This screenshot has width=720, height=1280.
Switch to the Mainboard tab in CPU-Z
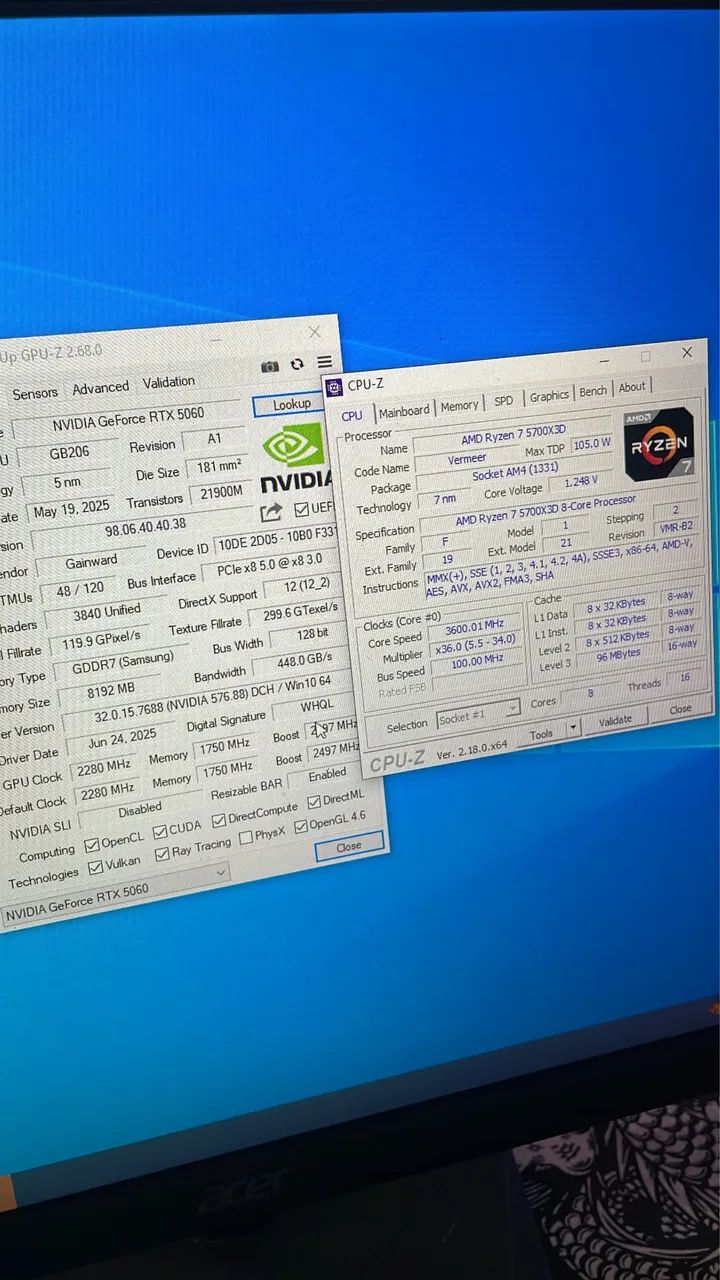point(404,411)
